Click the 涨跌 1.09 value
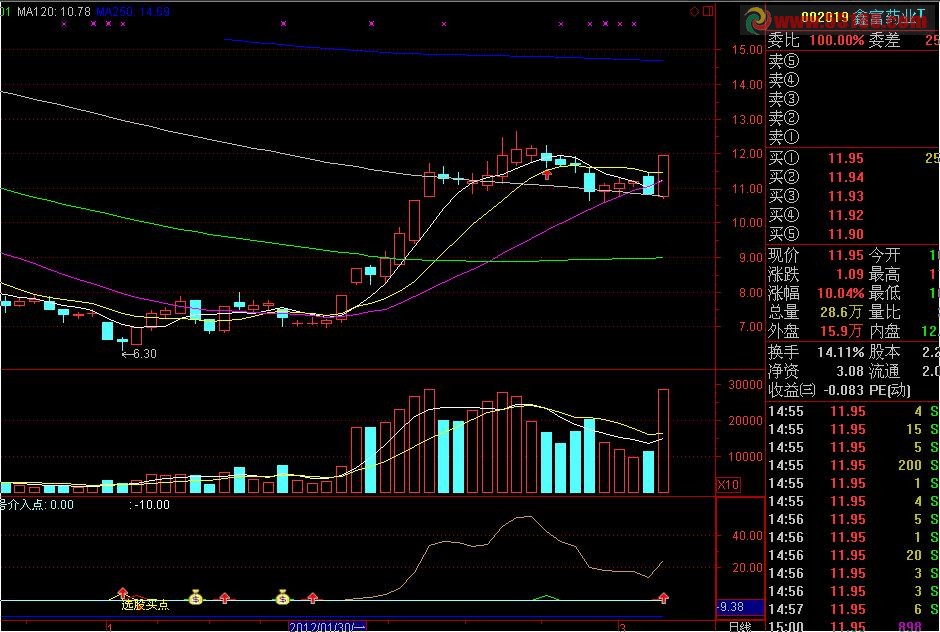This screenshot has width=940, height=632. [850, 275]
